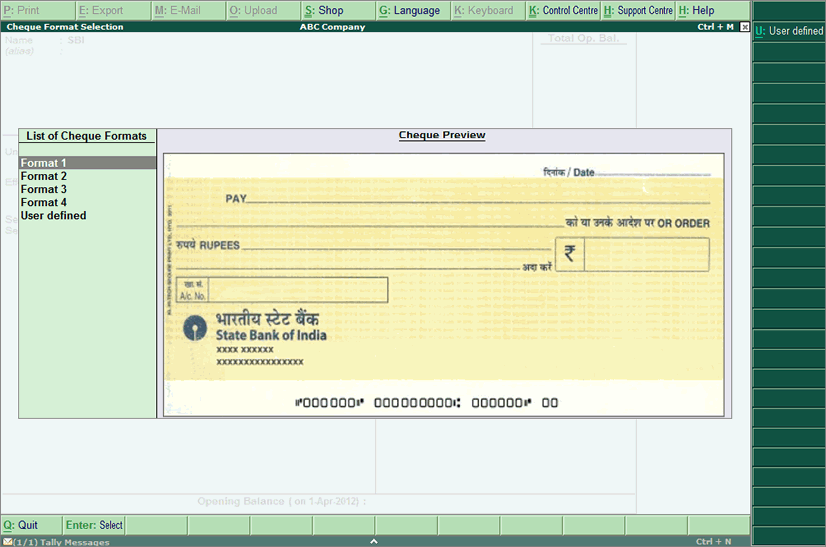Click the User defined side button
Image resolution: width=826 pixels, height=547 pixels.
coord(789,31)
